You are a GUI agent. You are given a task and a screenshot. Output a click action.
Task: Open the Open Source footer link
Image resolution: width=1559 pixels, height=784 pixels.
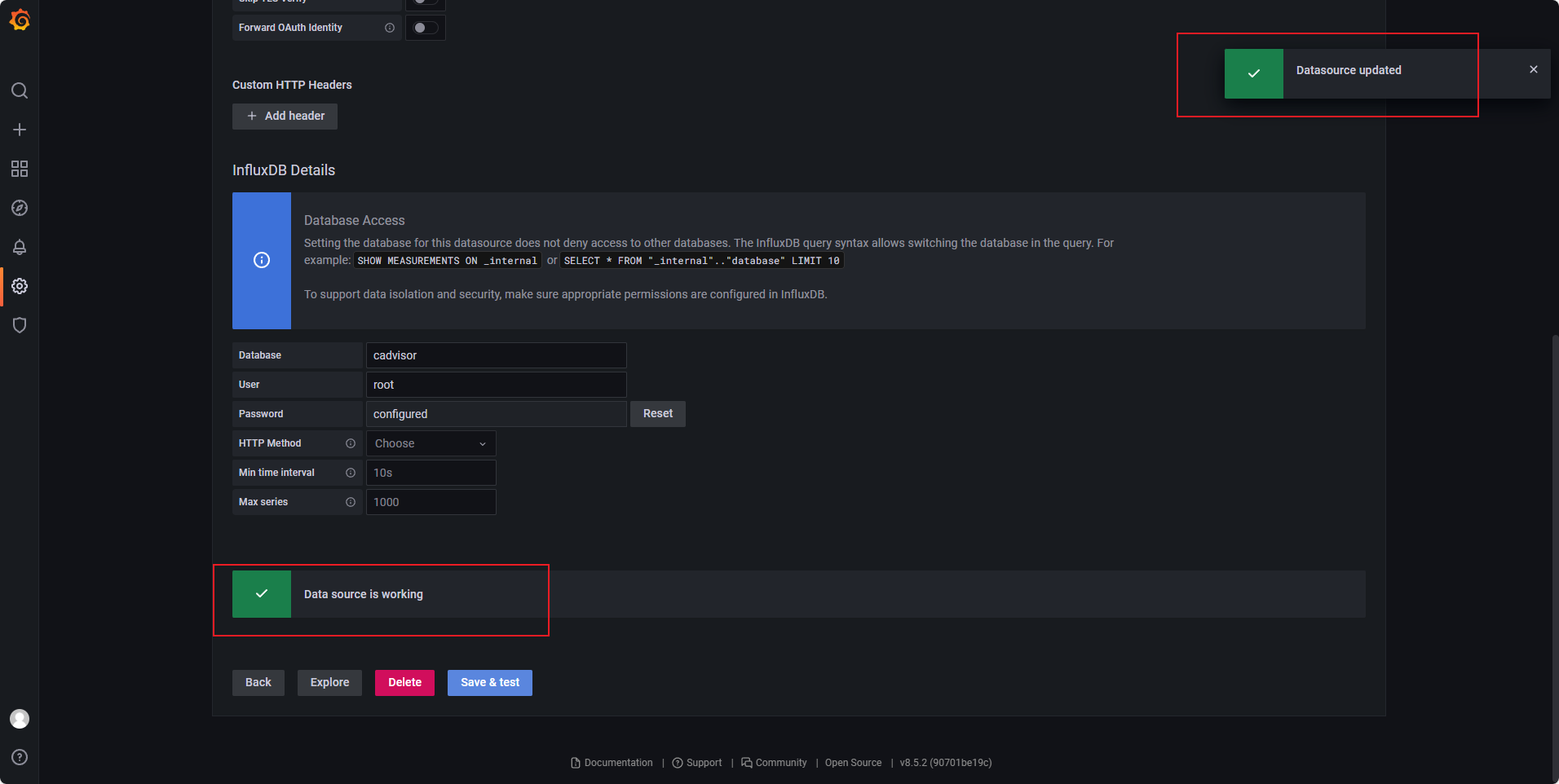853,763
